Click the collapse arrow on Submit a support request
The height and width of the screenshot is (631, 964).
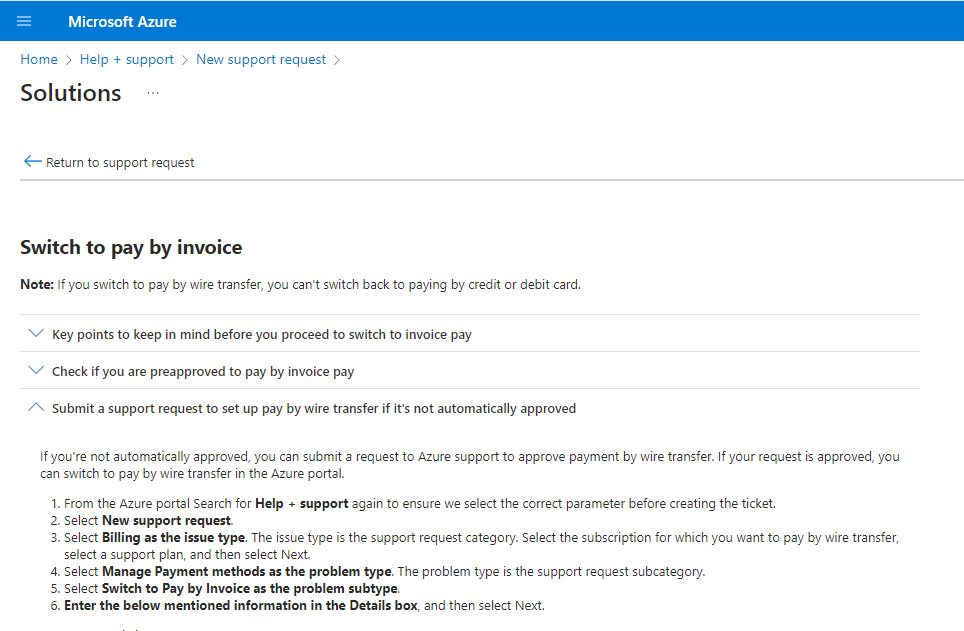(x=36, y=407)
